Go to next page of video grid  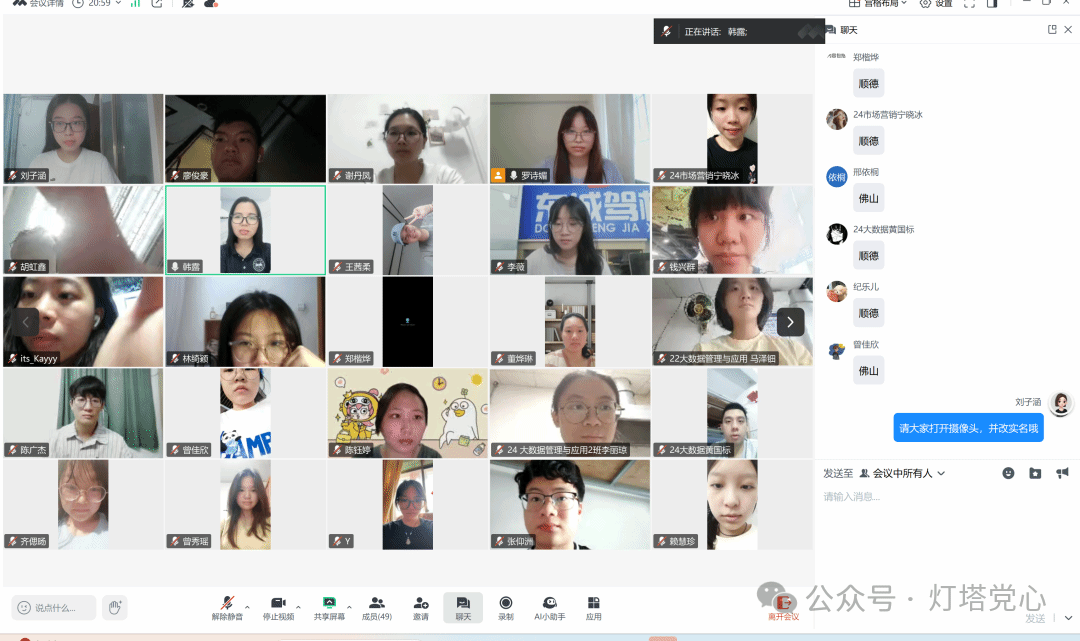point(791,321)
